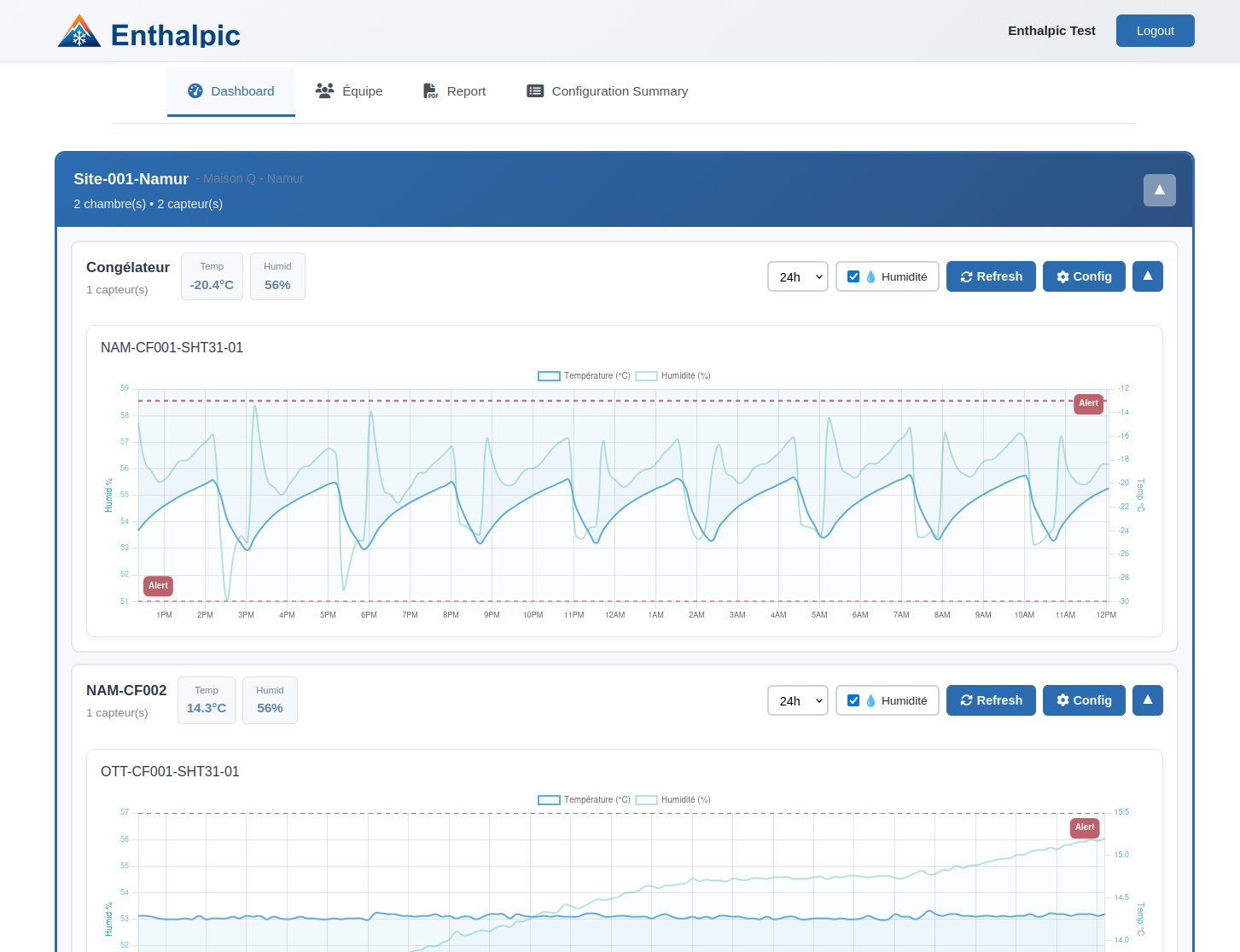Uncheck Humidité for NAM-CF002

(853, 700)
